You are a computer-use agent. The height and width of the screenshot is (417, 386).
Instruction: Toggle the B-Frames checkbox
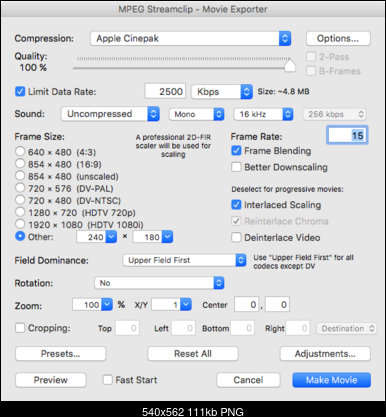[311, 71]
